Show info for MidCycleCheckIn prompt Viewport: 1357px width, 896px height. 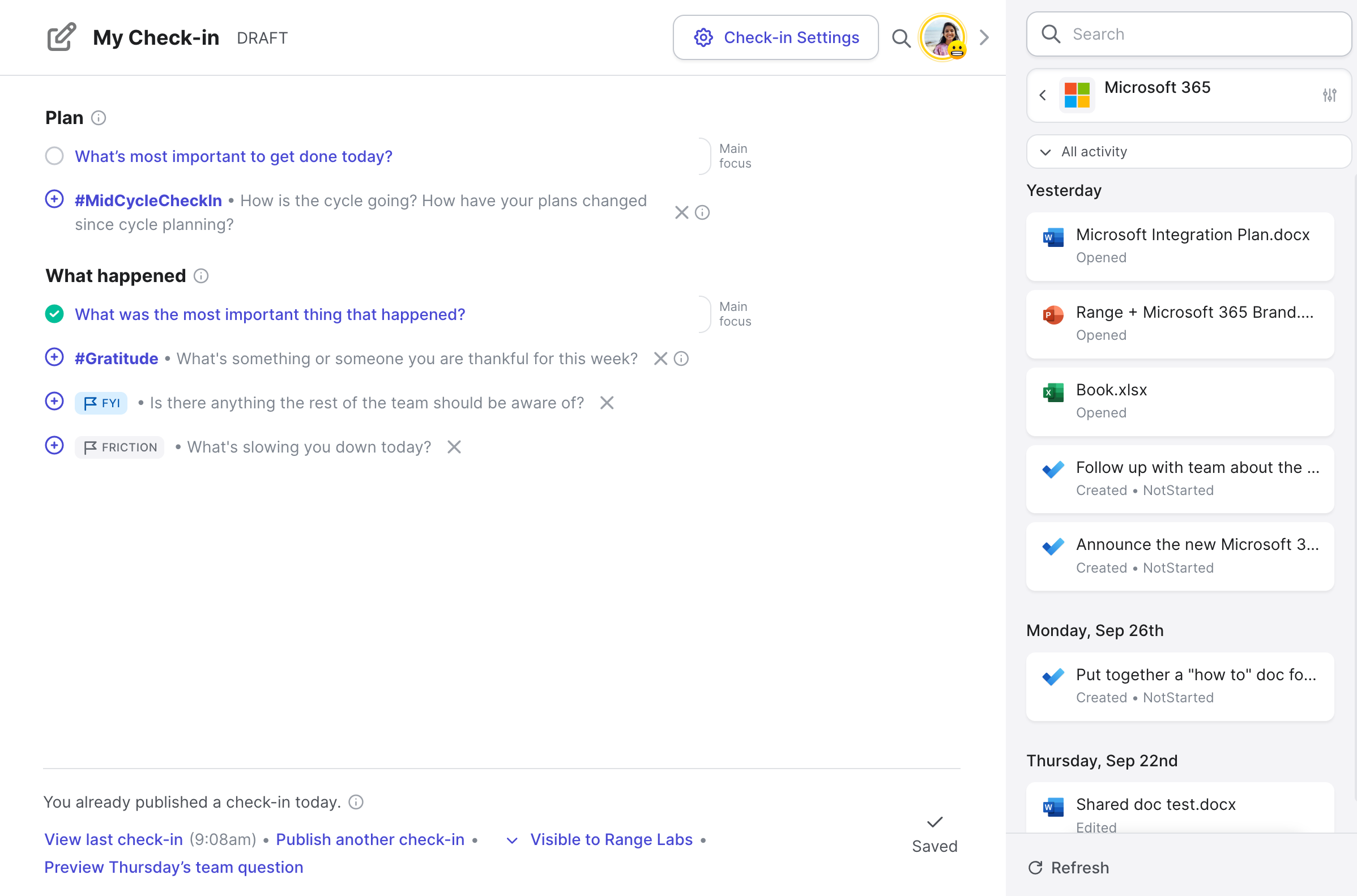tap(702, 212)
